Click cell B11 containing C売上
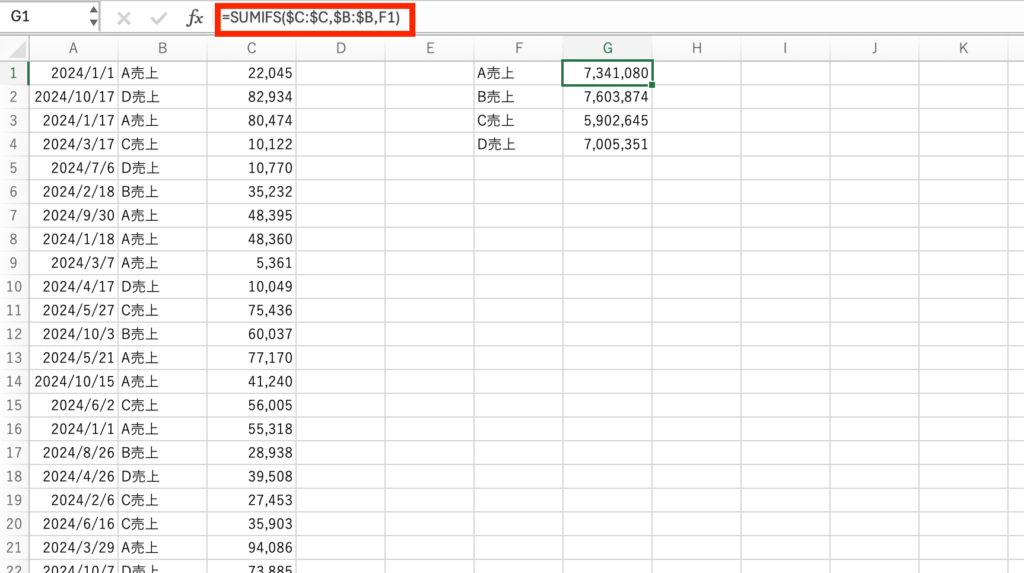1024x573 pixels. (163, 310)
